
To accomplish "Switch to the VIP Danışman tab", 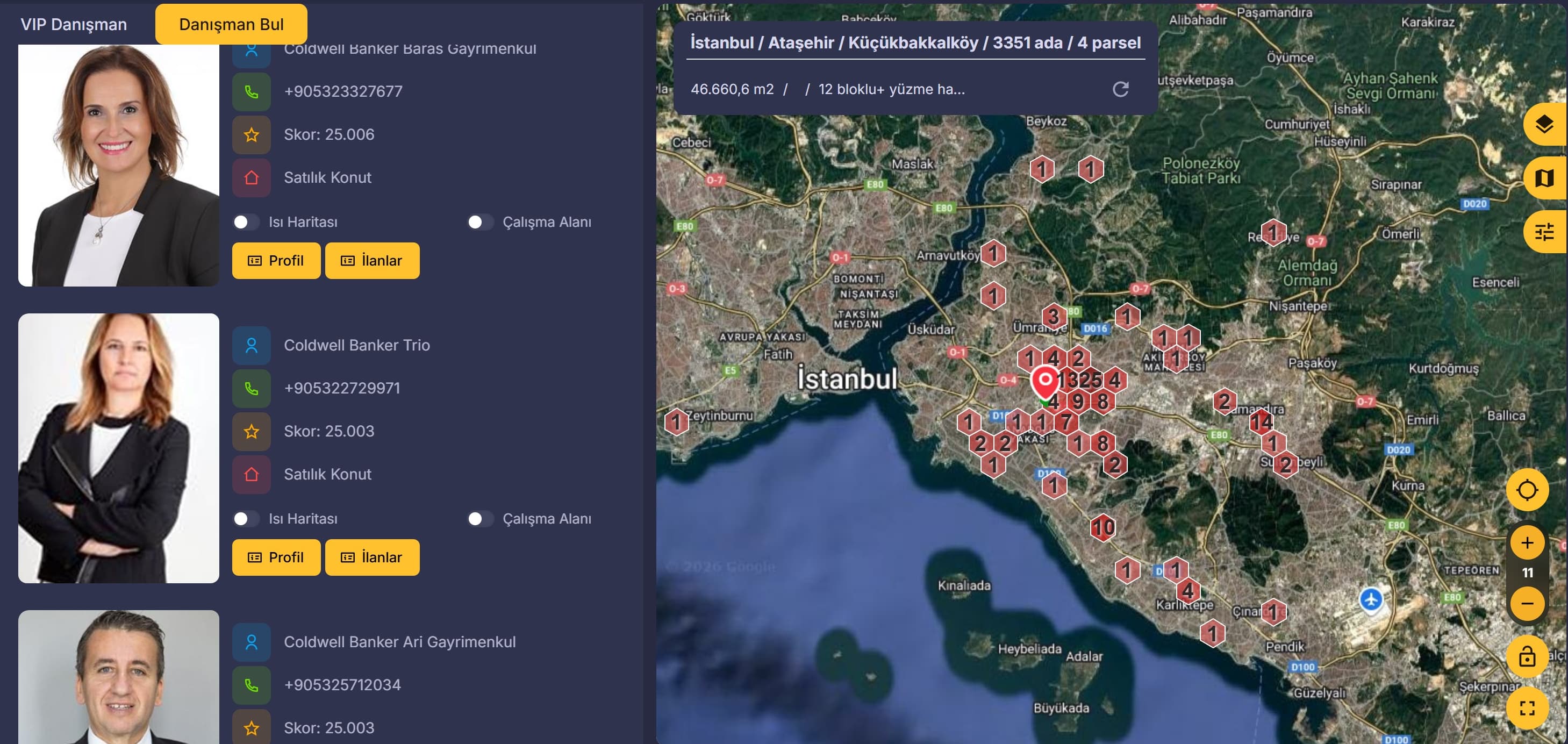I will click(74, 24).
